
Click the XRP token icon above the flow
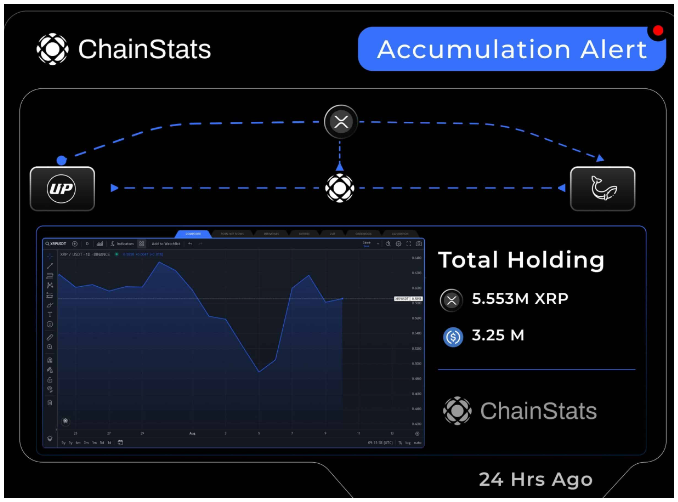pos(341,122)
